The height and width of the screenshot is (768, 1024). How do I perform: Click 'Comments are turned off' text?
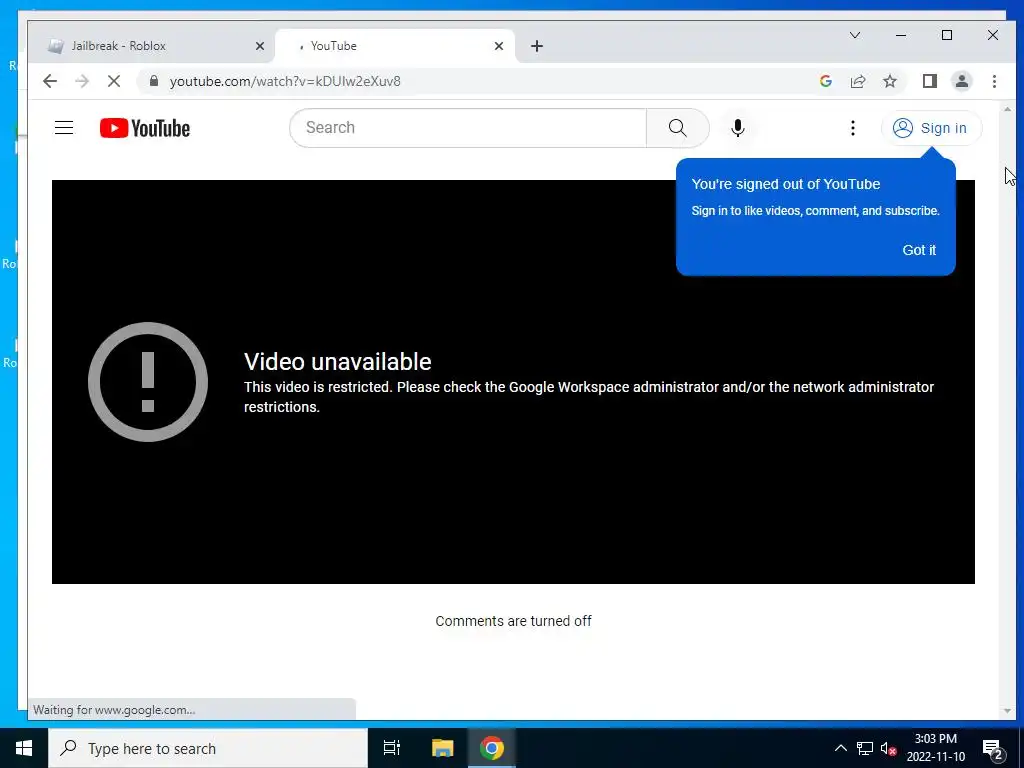click(x=513, y=621)
